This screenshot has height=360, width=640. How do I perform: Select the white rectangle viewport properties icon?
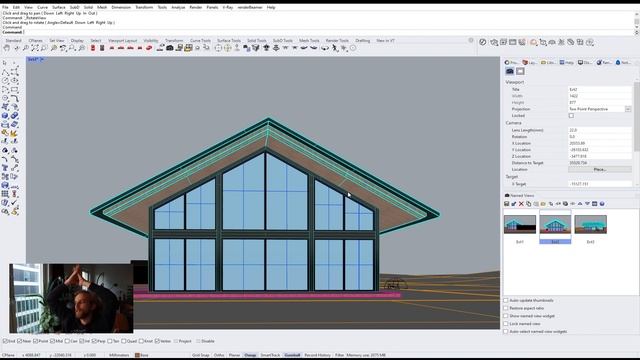(x=520, y=71)
